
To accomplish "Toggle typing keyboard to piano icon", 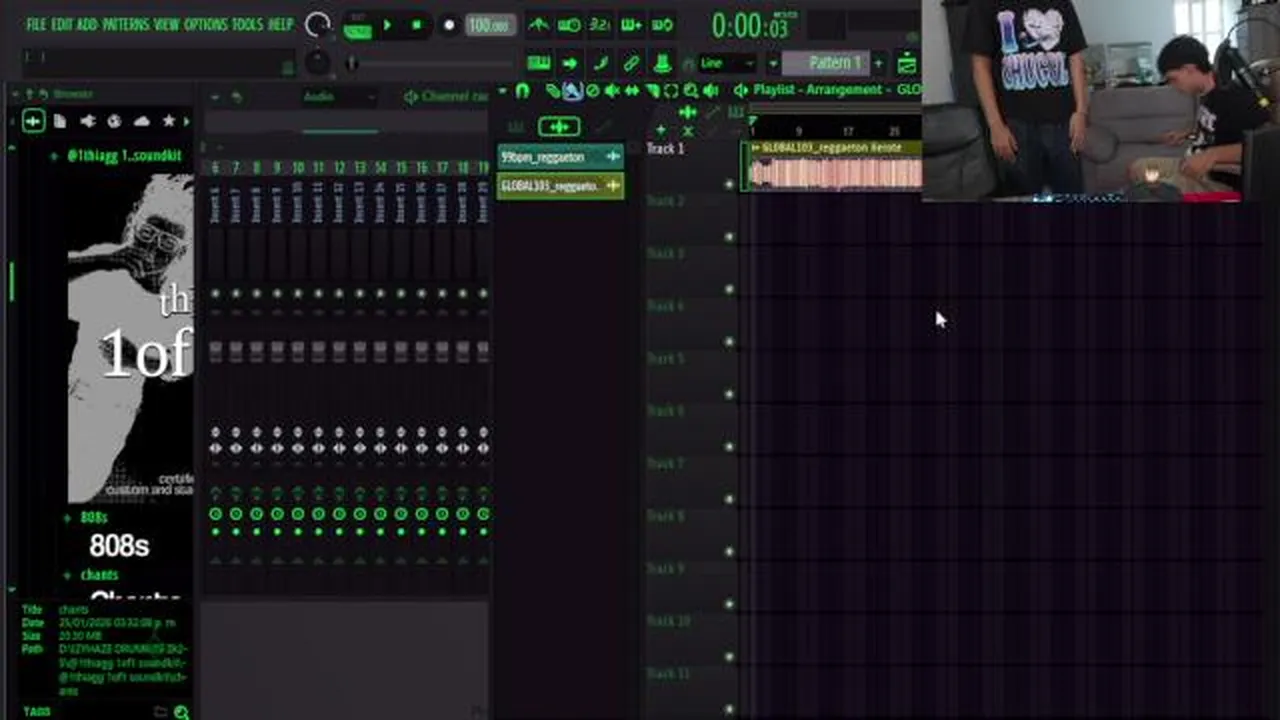I will coord(539,63).
